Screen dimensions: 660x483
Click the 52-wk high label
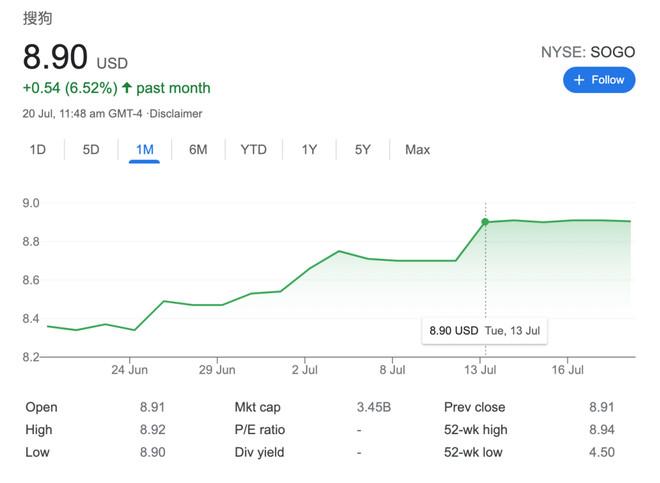point(476,430)
